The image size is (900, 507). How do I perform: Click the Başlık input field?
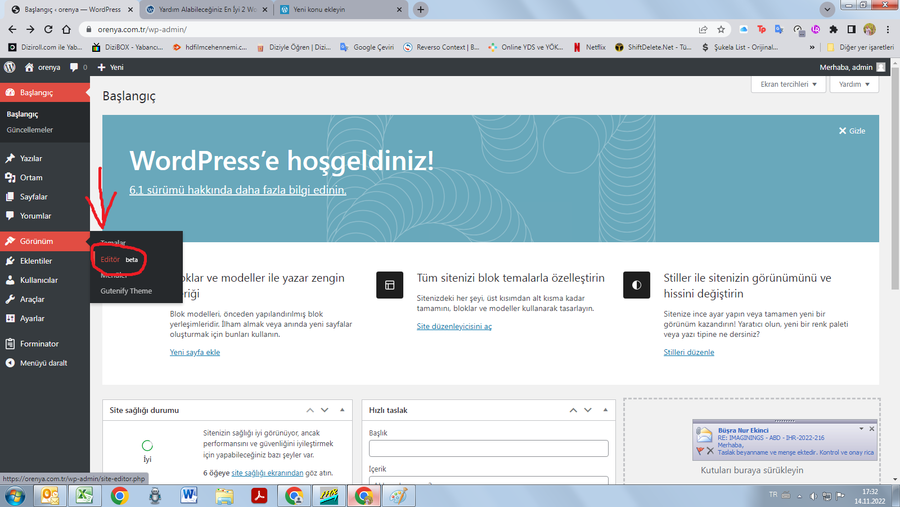click(488, 448)
